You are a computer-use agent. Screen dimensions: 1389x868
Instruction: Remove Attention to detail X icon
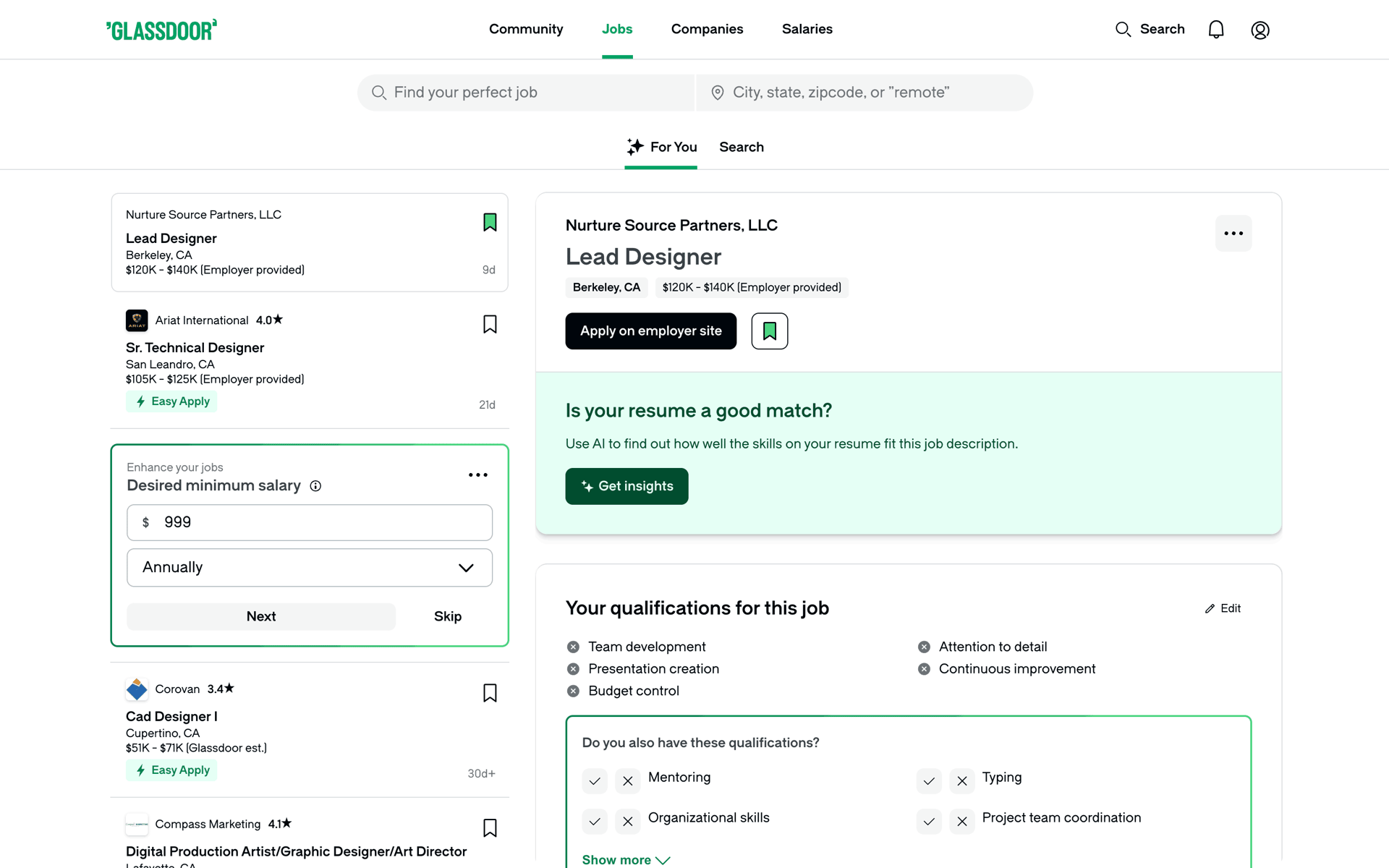point(924,647)
